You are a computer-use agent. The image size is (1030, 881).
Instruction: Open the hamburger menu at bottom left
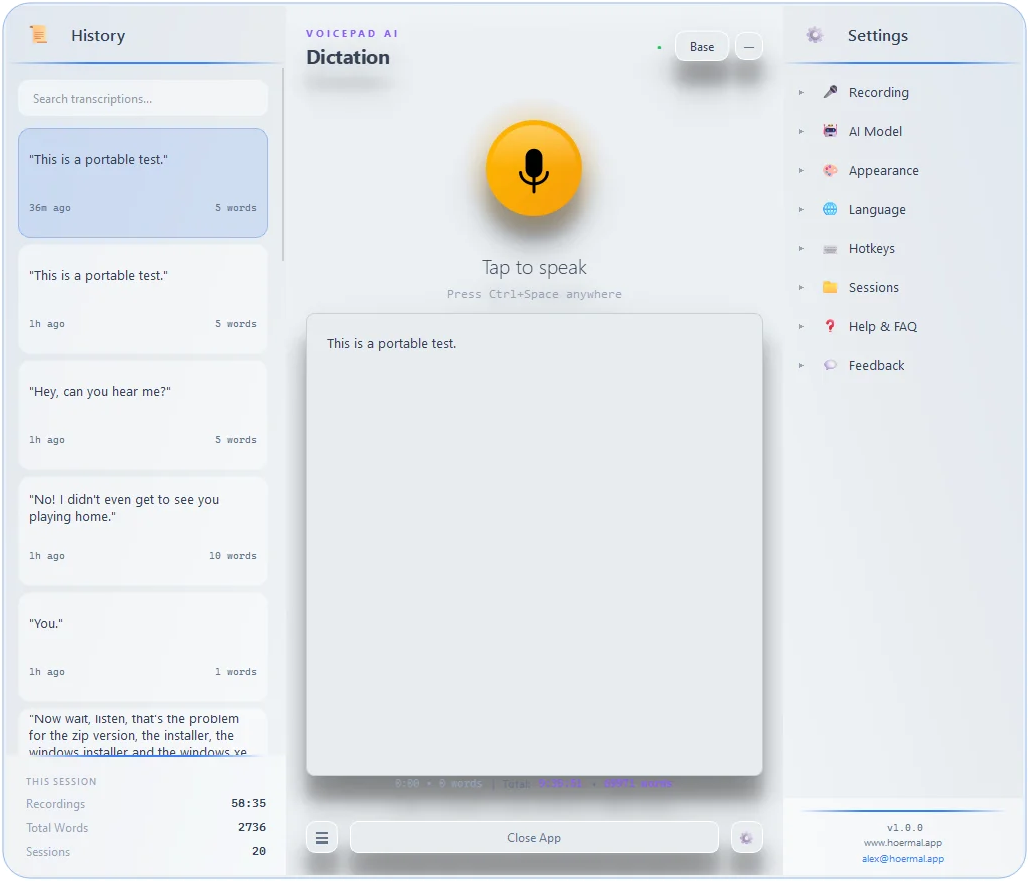[322, 838]
